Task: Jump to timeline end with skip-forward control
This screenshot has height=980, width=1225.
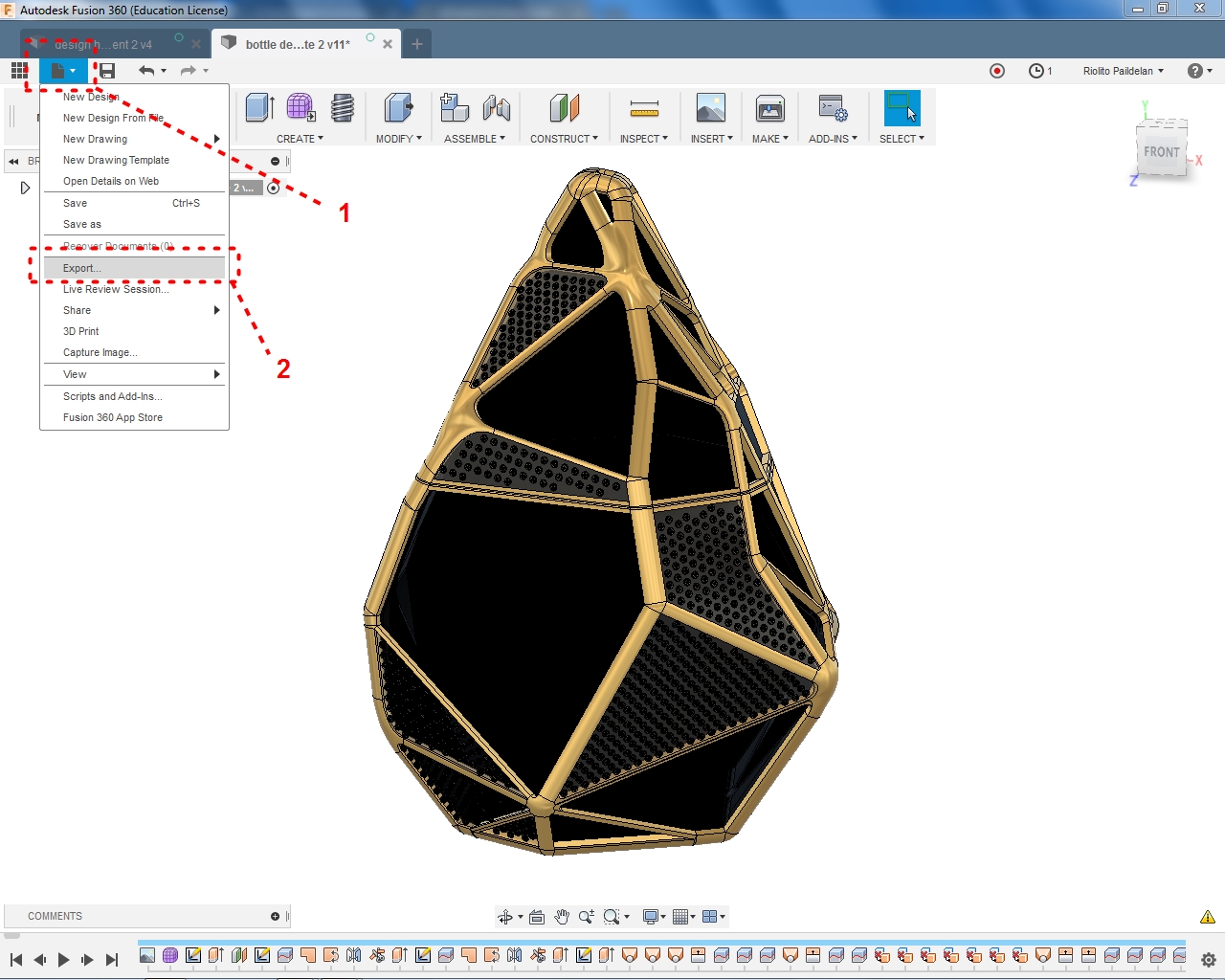Action: pyautogui.click(x=112, y=960)
